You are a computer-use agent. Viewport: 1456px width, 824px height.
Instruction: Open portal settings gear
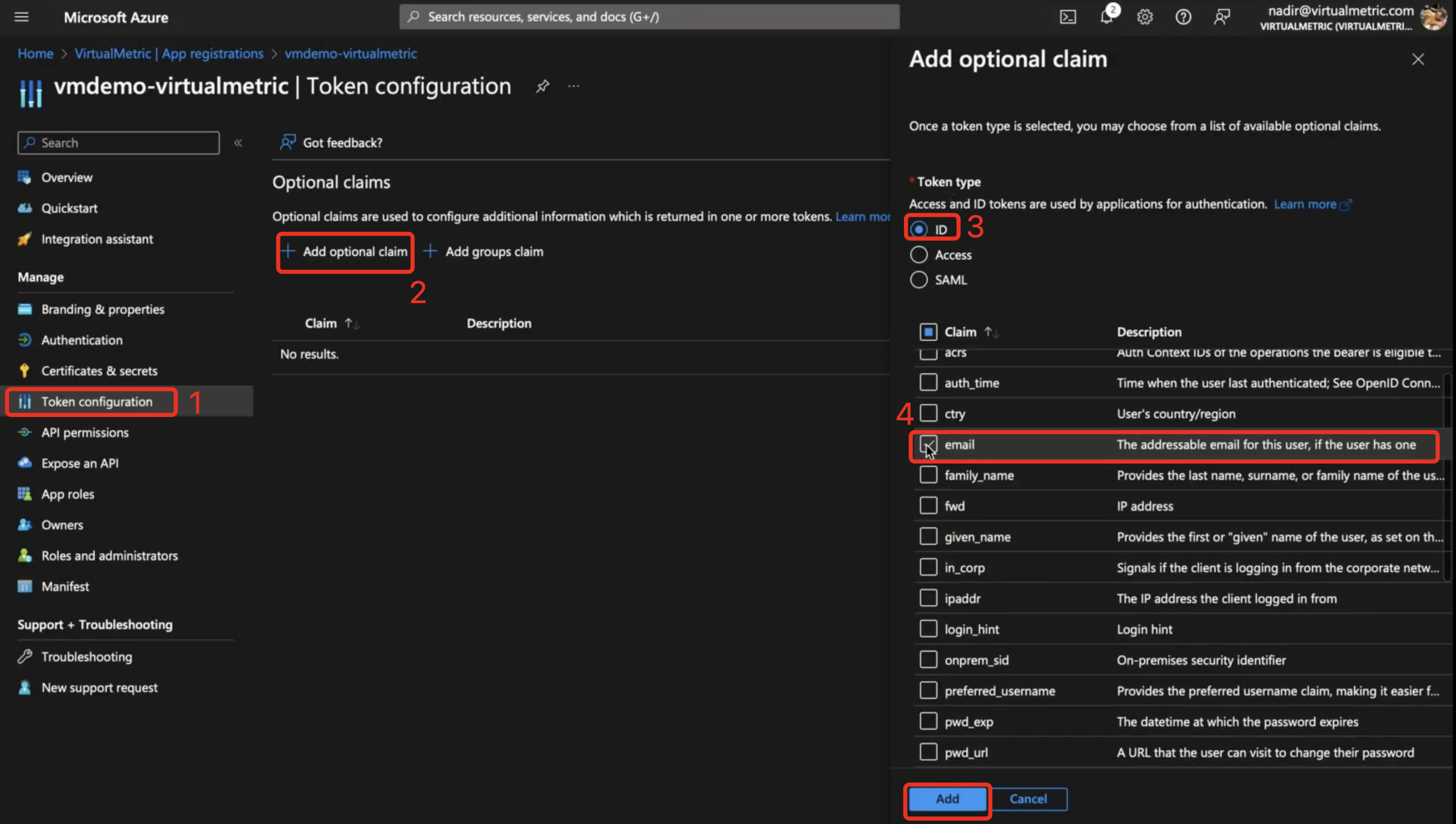(1145, 17)
